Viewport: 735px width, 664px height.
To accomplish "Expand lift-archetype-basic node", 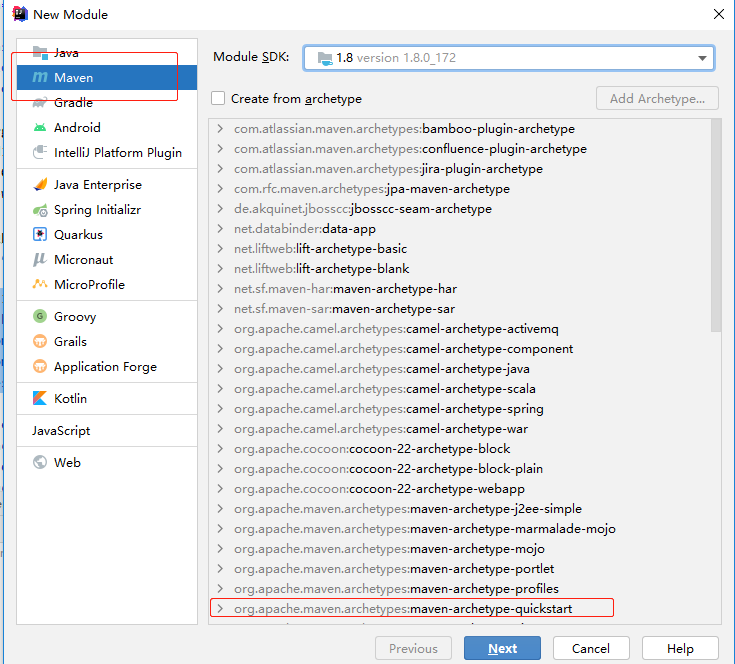I will coord(220,248).
